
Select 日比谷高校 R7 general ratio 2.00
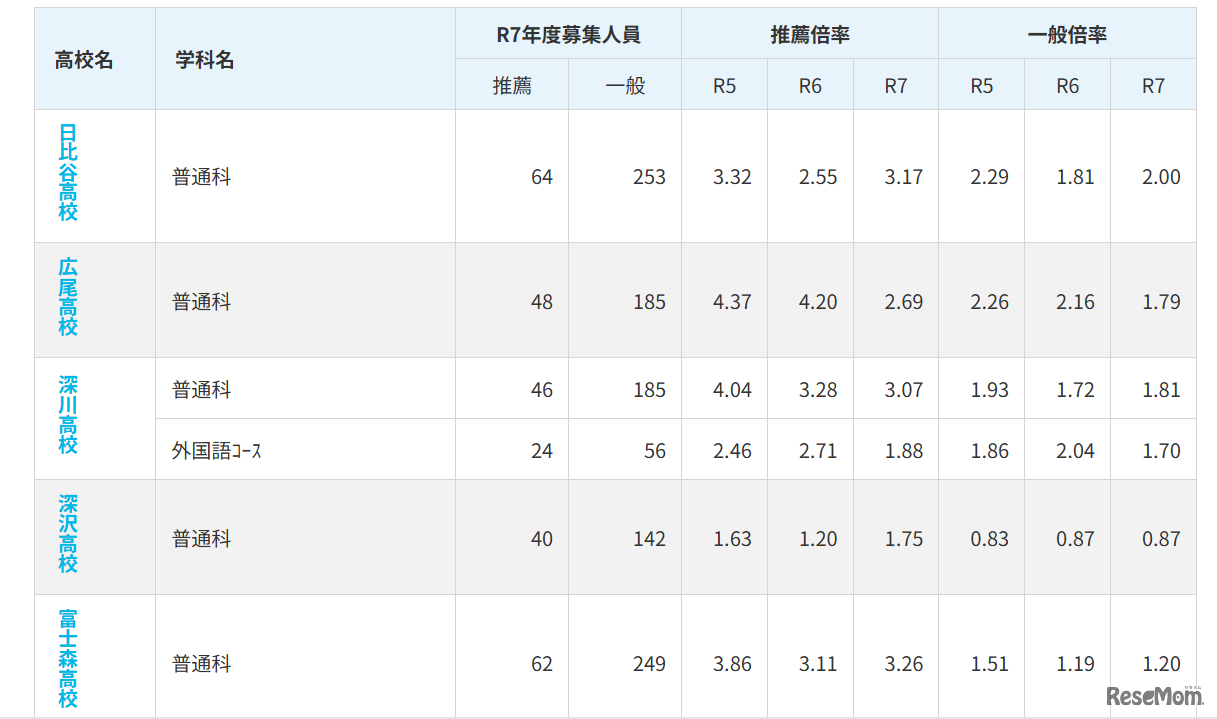pos(1161,177)
